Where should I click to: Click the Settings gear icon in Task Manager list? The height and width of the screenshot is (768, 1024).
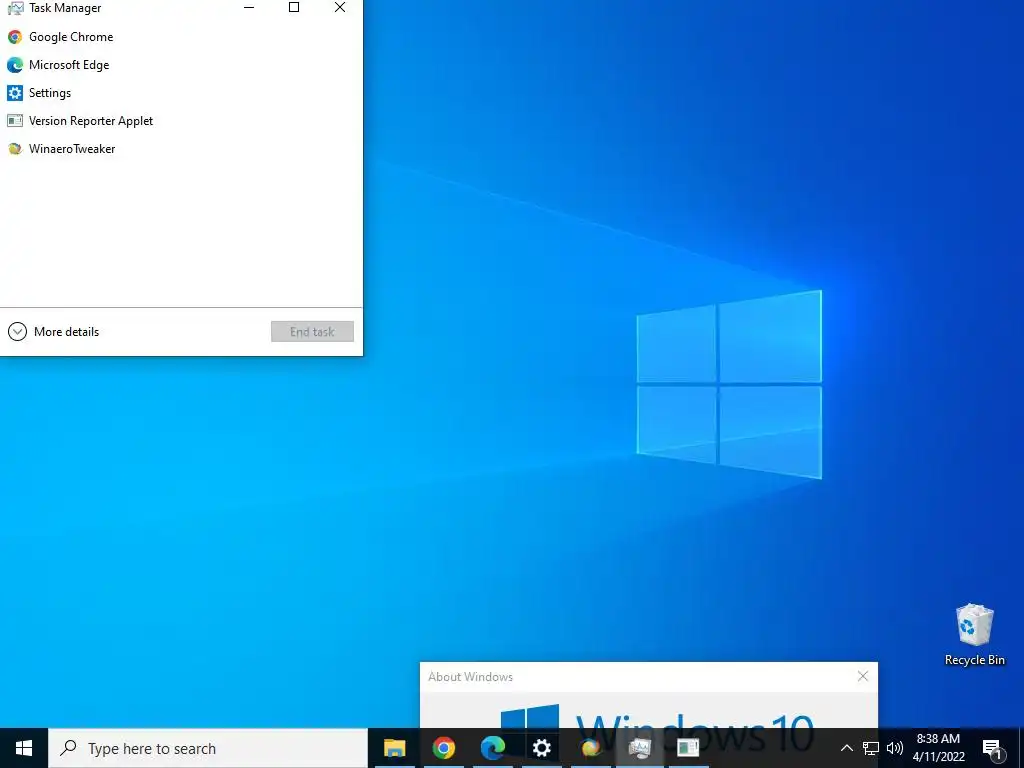pos(14,93)
